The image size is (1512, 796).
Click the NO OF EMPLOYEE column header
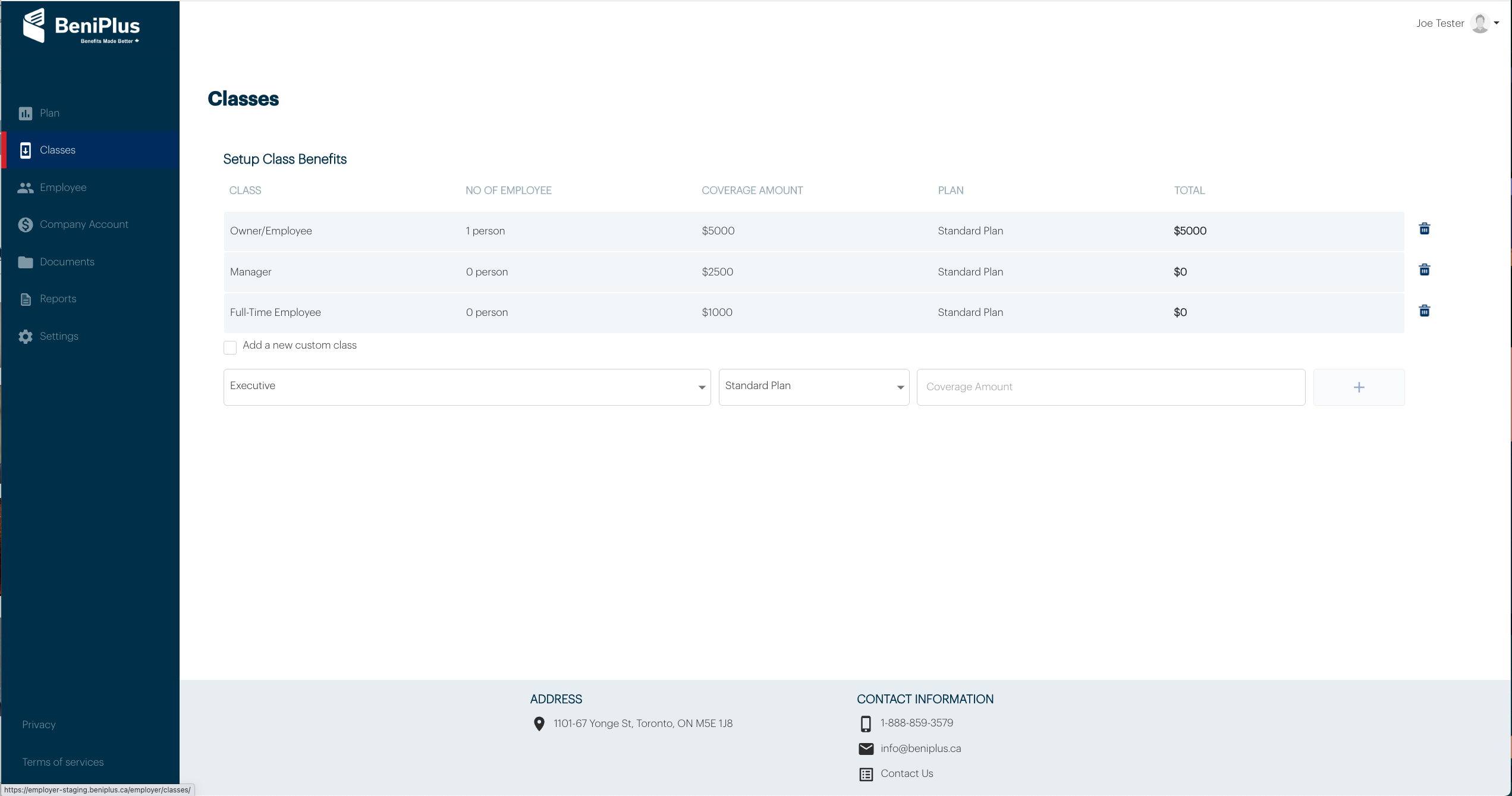[x=508, y=190]
